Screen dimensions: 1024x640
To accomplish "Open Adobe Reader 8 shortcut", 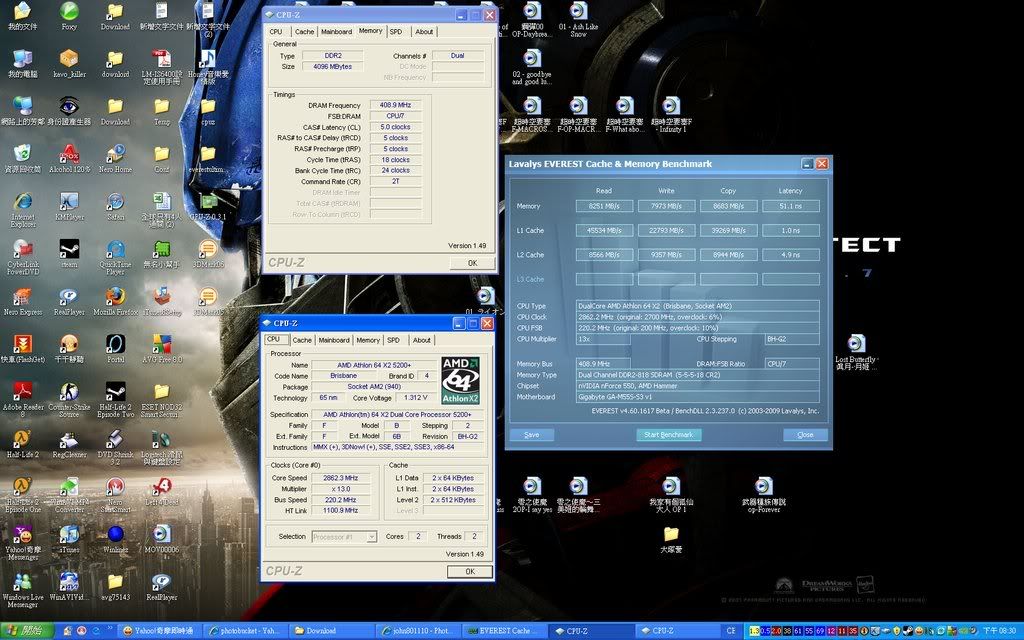I will pos(23,400).
